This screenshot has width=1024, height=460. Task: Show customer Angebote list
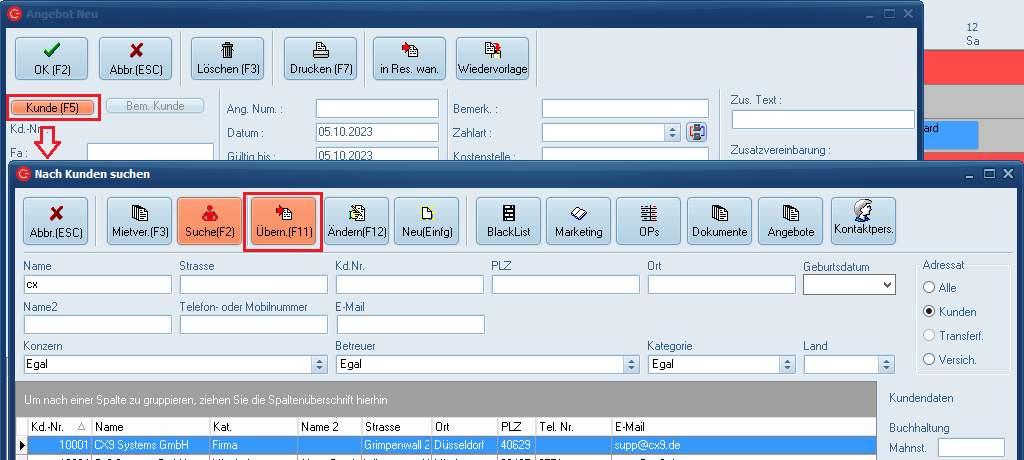pyautogui.click(x=790, y=221)
